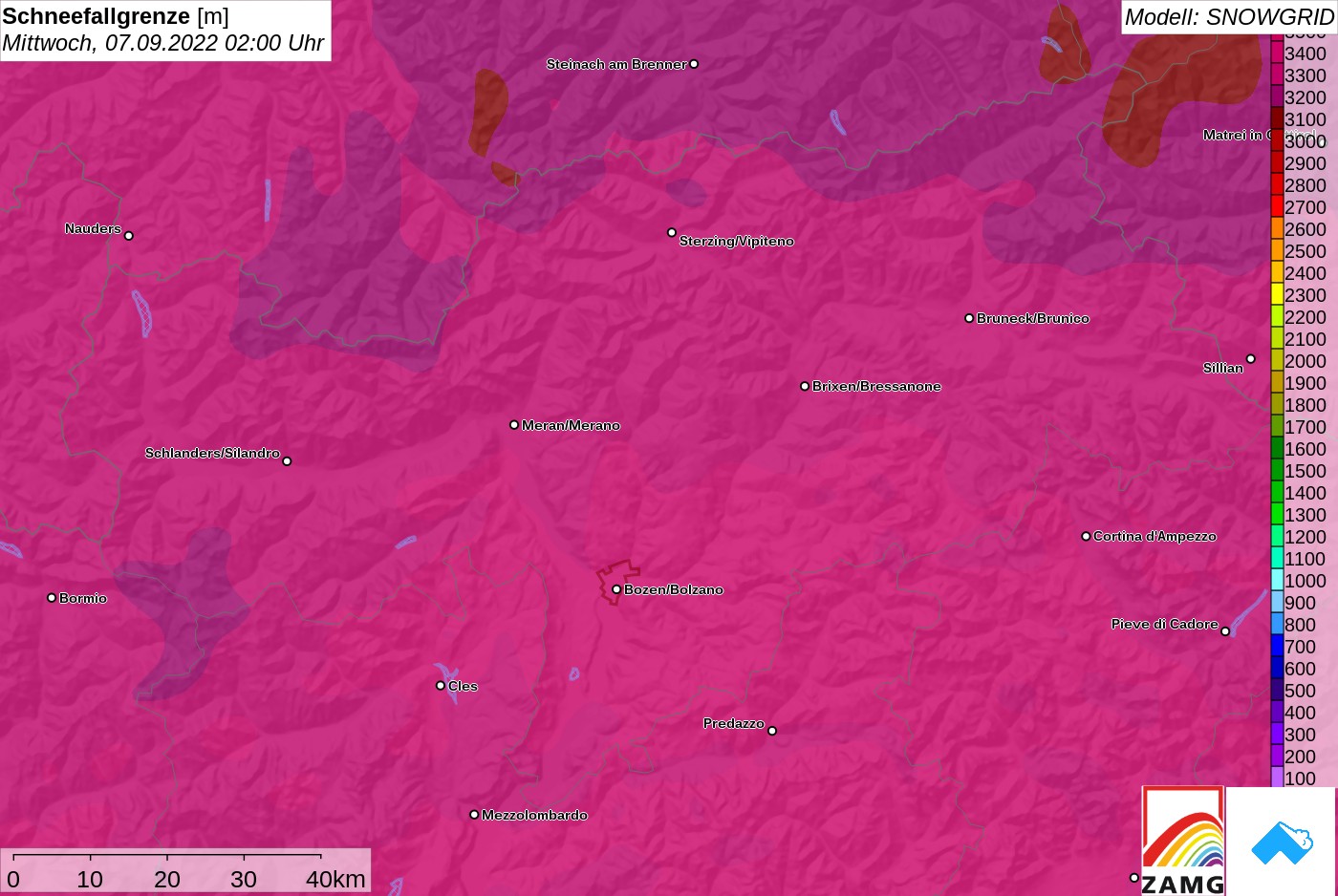Click the Schneefallgrenze [m] title
The width and height of the screenshot is (1338, 896).
(116, 16)
